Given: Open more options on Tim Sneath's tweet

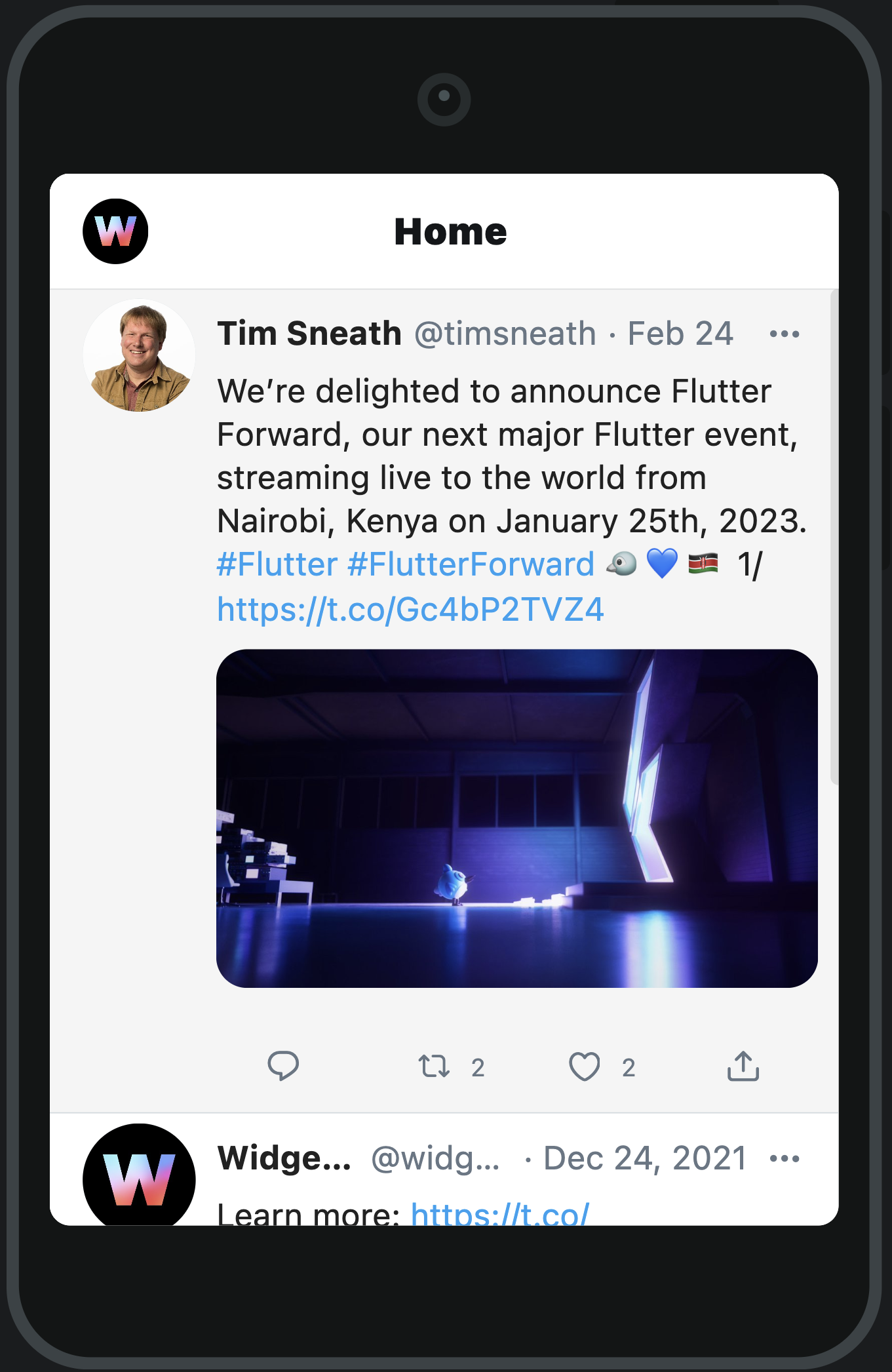Looking at the screenshot, I should pyautogui.click(x=785, y=334).
